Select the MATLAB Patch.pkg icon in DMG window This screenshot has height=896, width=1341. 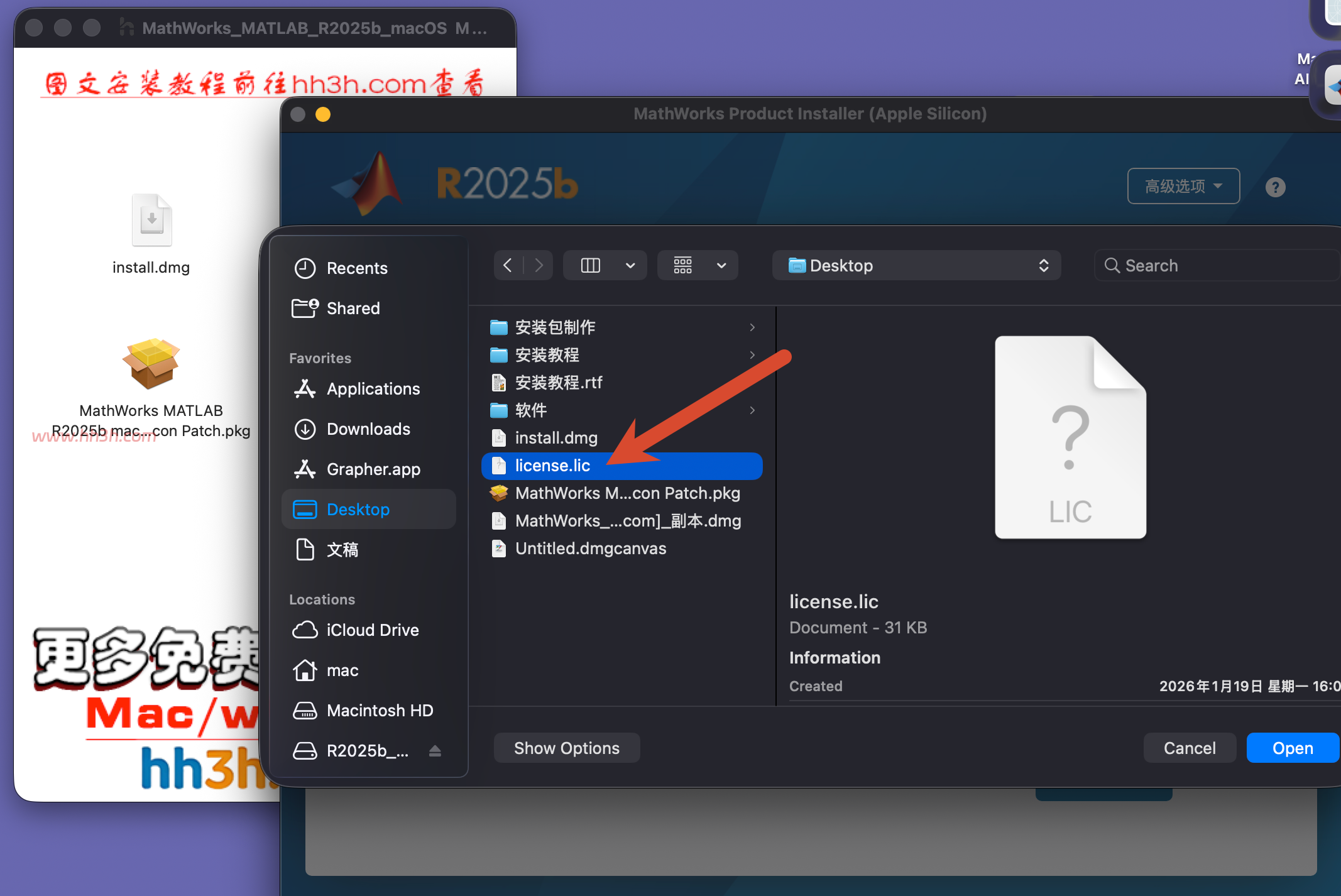151,364
